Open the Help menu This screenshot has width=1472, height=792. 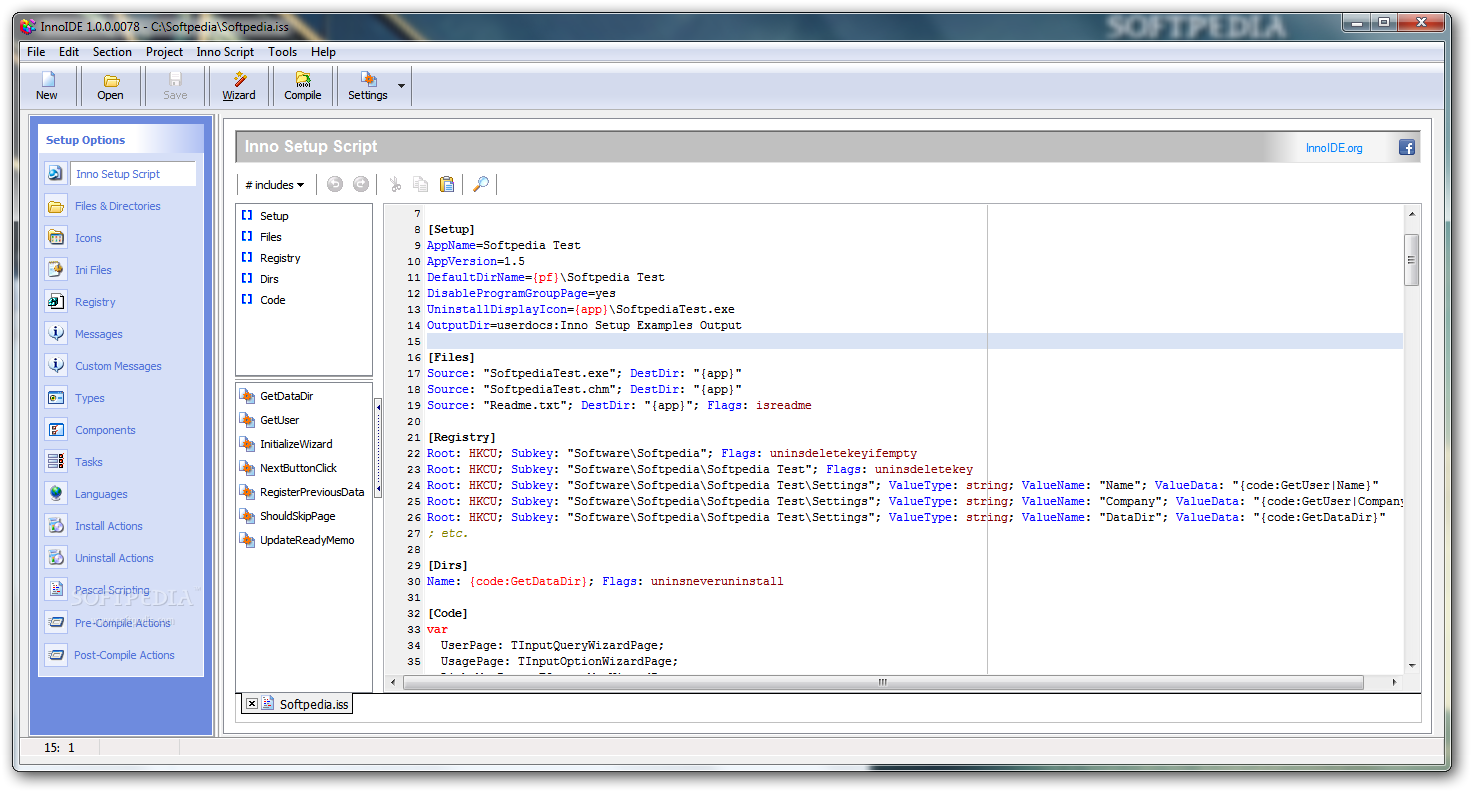(323, 52)
